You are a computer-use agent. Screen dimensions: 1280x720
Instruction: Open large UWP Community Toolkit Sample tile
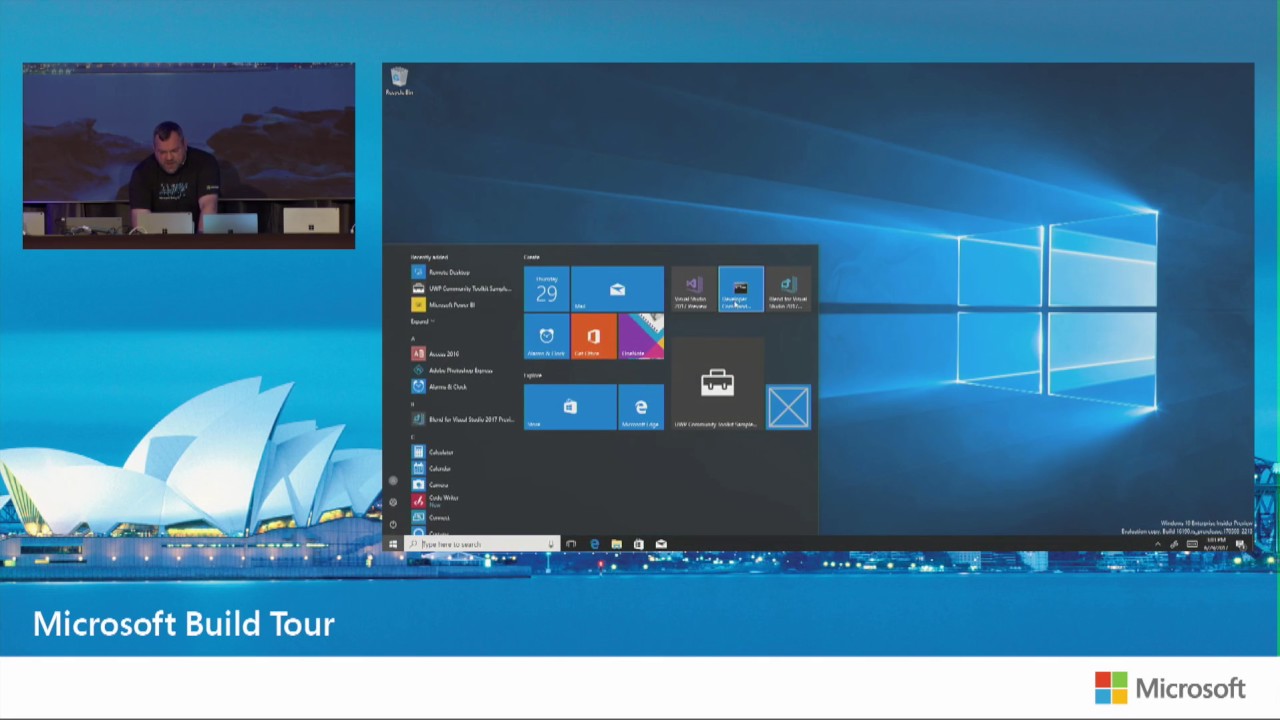pyautogui.click(x=717, y=384)
